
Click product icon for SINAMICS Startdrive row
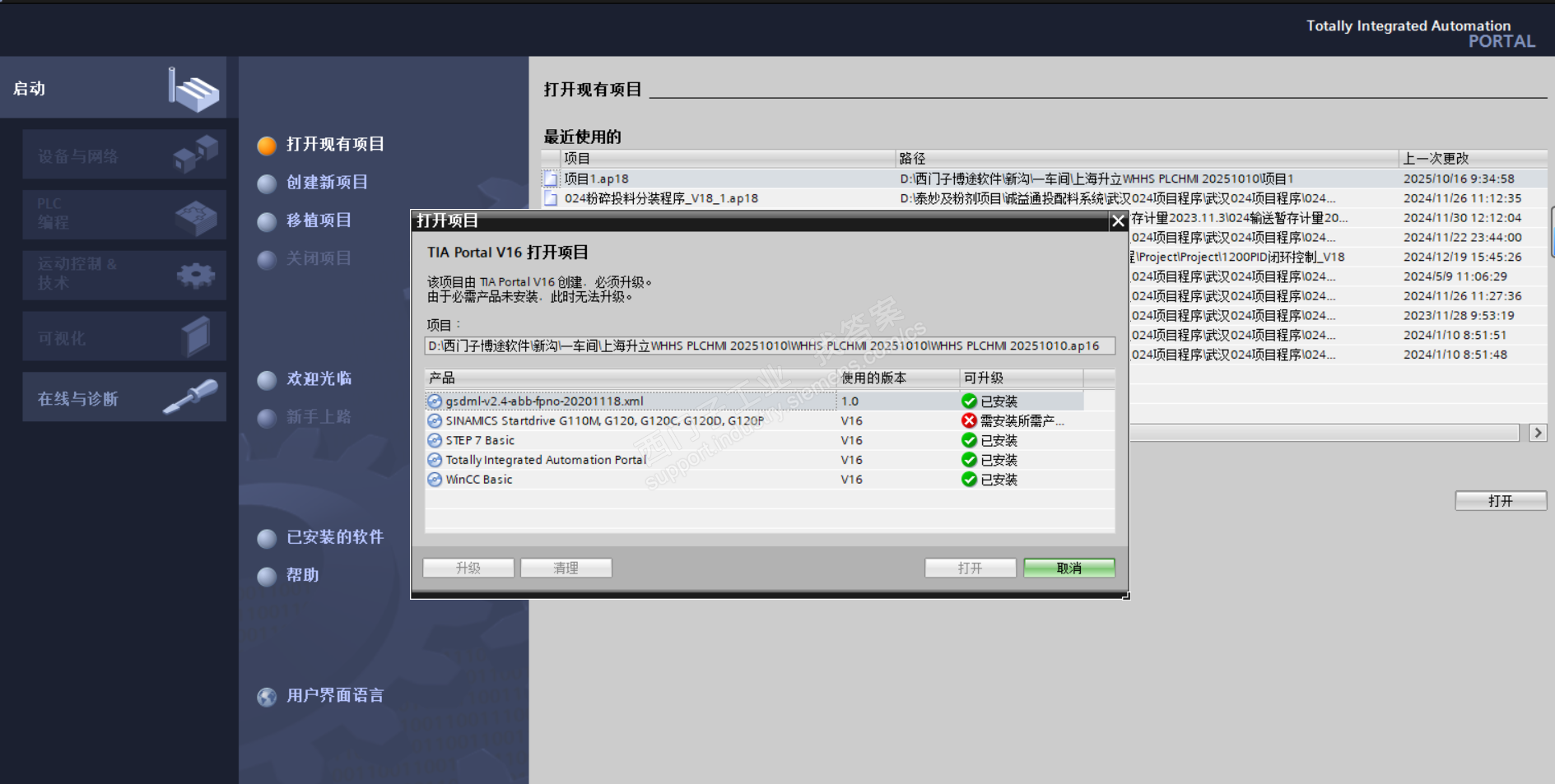point(435,421)
